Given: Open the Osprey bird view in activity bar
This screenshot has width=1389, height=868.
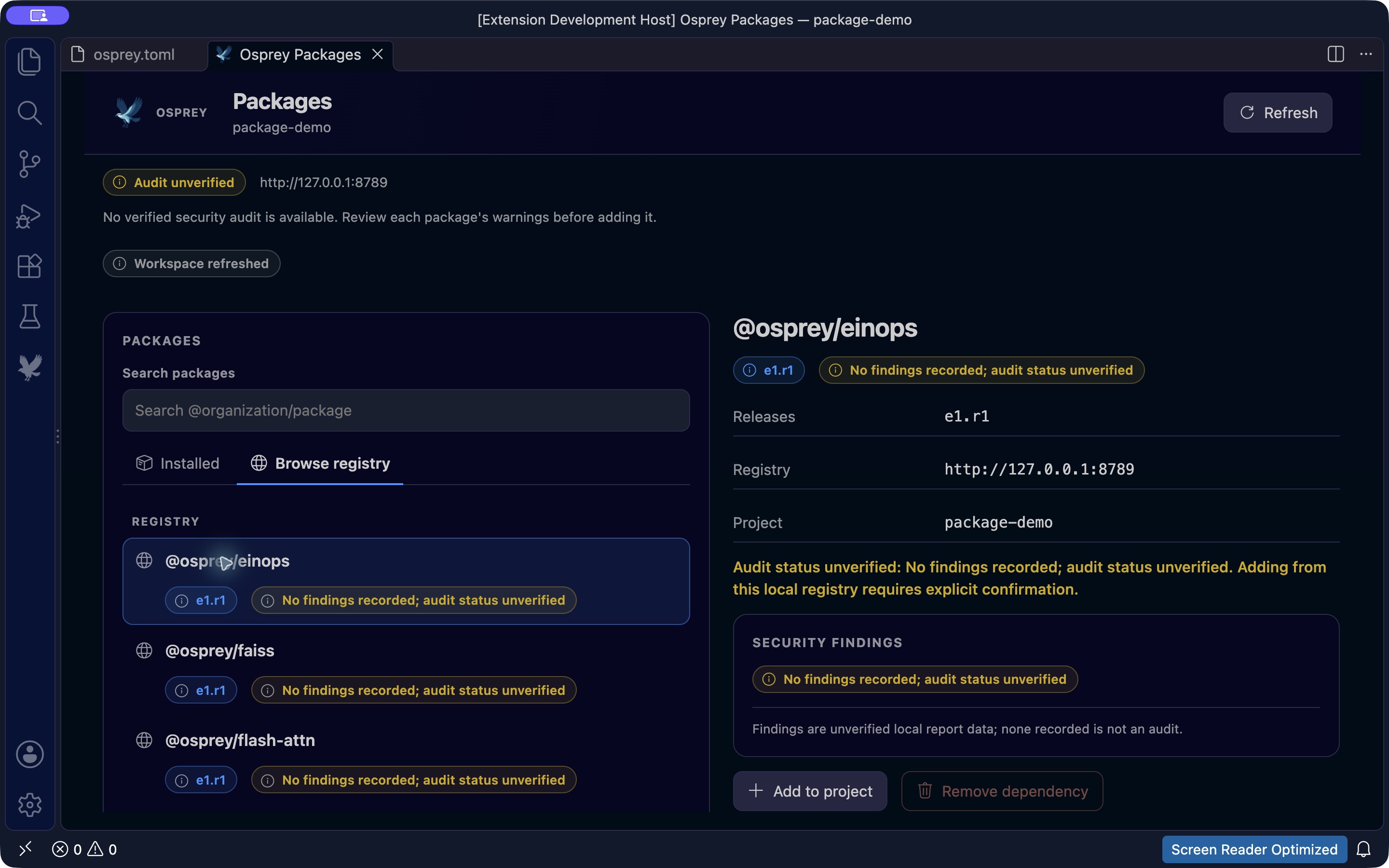Looking at the screenshot, I should [x=29, y=367].
